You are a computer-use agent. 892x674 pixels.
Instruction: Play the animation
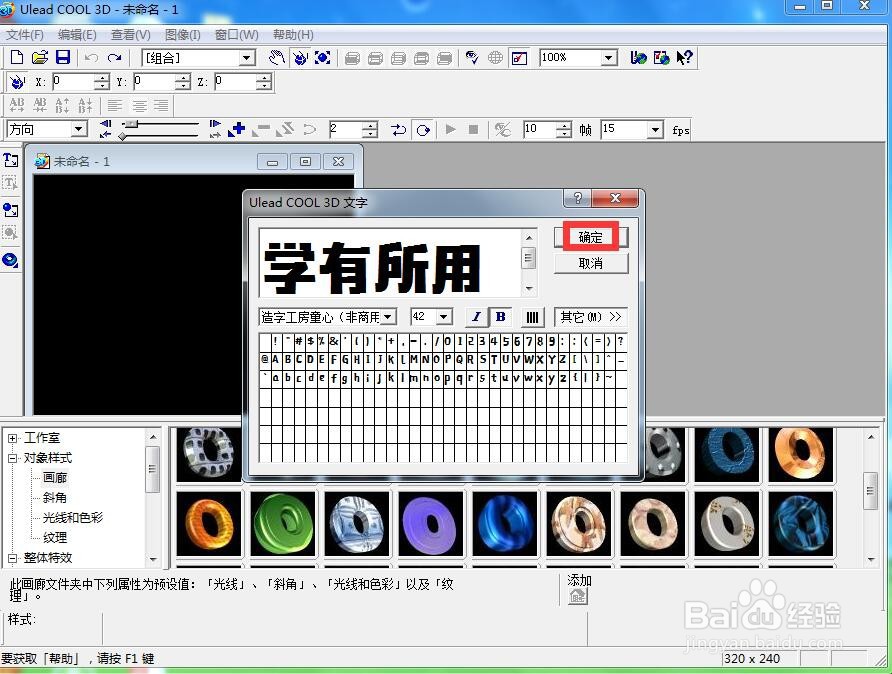(x=451, y=129)
